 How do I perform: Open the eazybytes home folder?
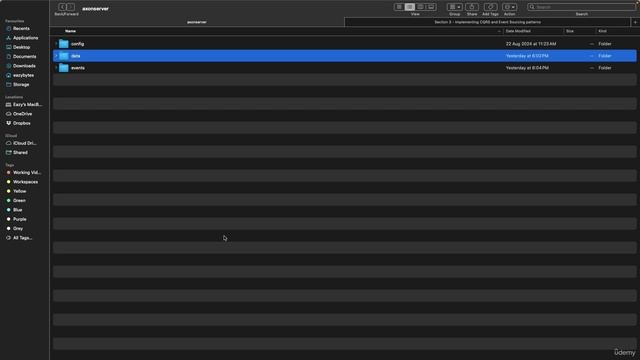[x=23, y=76]
